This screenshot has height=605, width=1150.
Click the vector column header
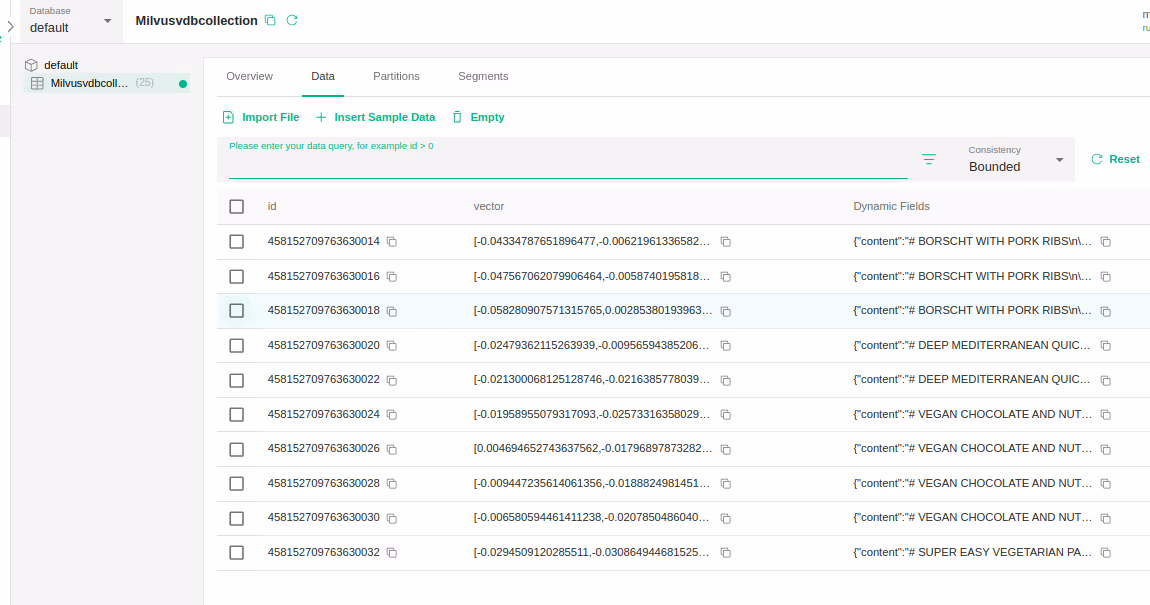[488, 207]
